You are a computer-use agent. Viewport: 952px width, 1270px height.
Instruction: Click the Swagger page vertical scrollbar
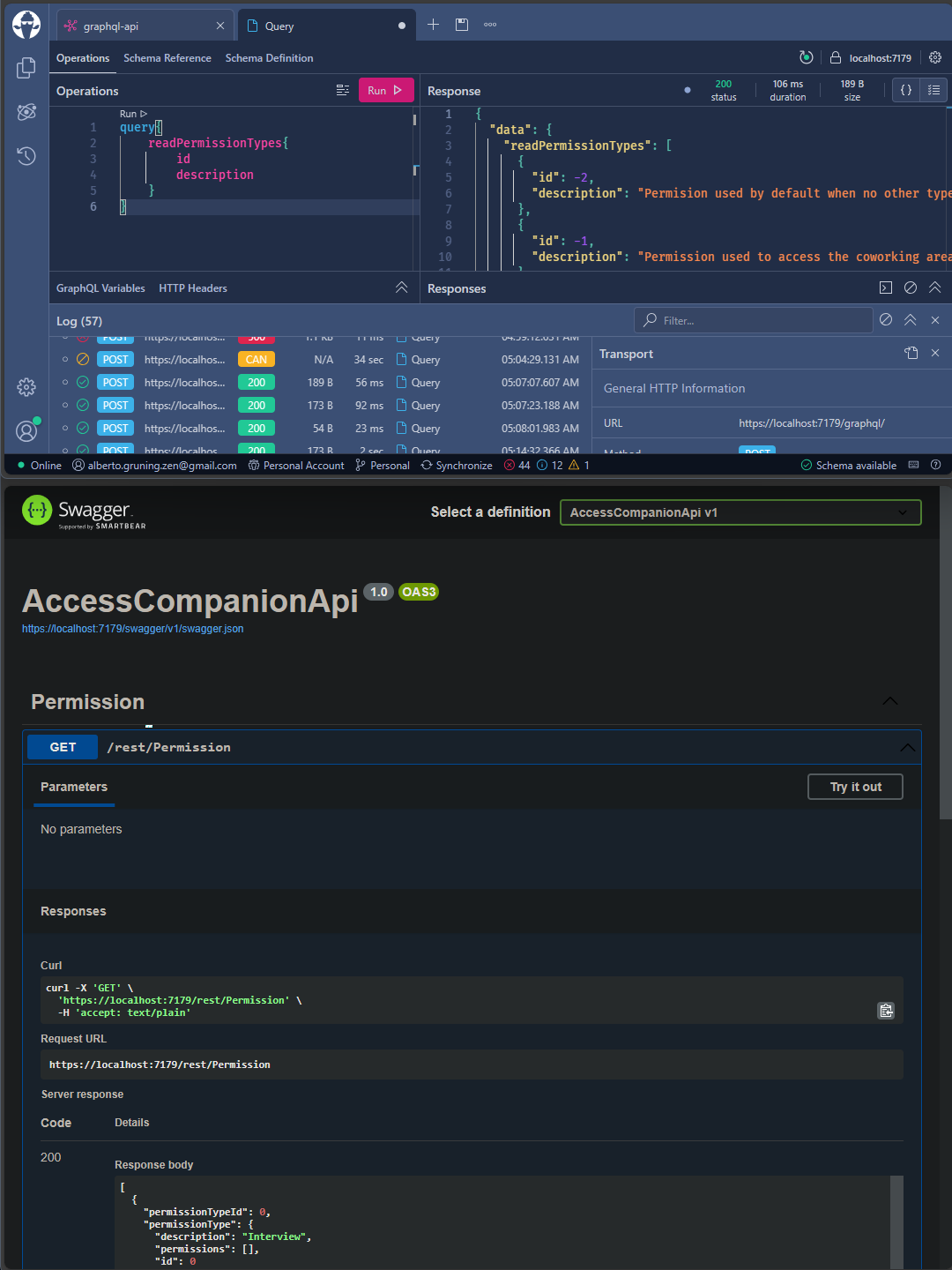point(946,653)
